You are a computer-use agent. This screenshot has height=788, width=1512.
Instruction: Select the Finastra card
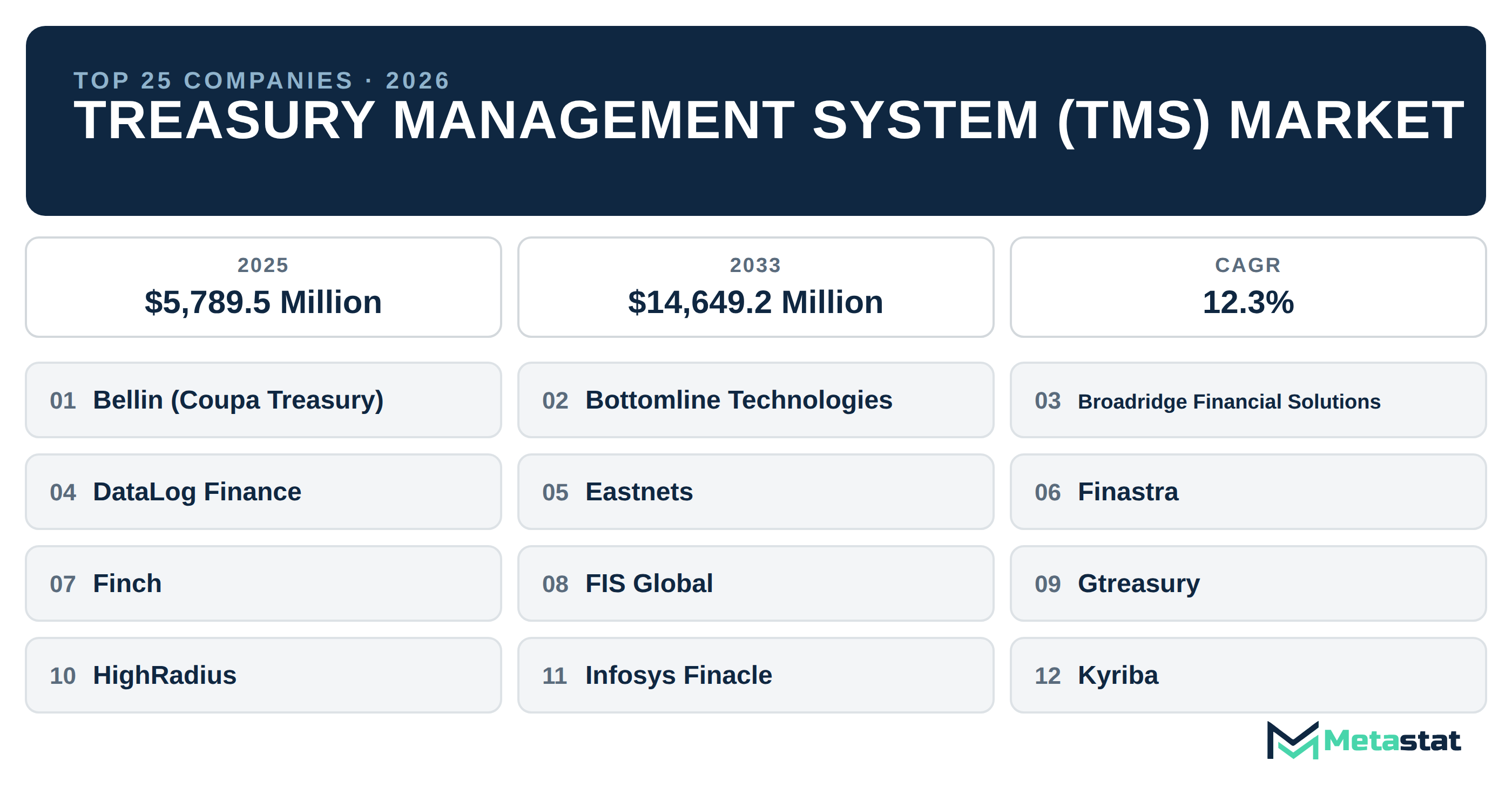click(x=1248, y=492)
